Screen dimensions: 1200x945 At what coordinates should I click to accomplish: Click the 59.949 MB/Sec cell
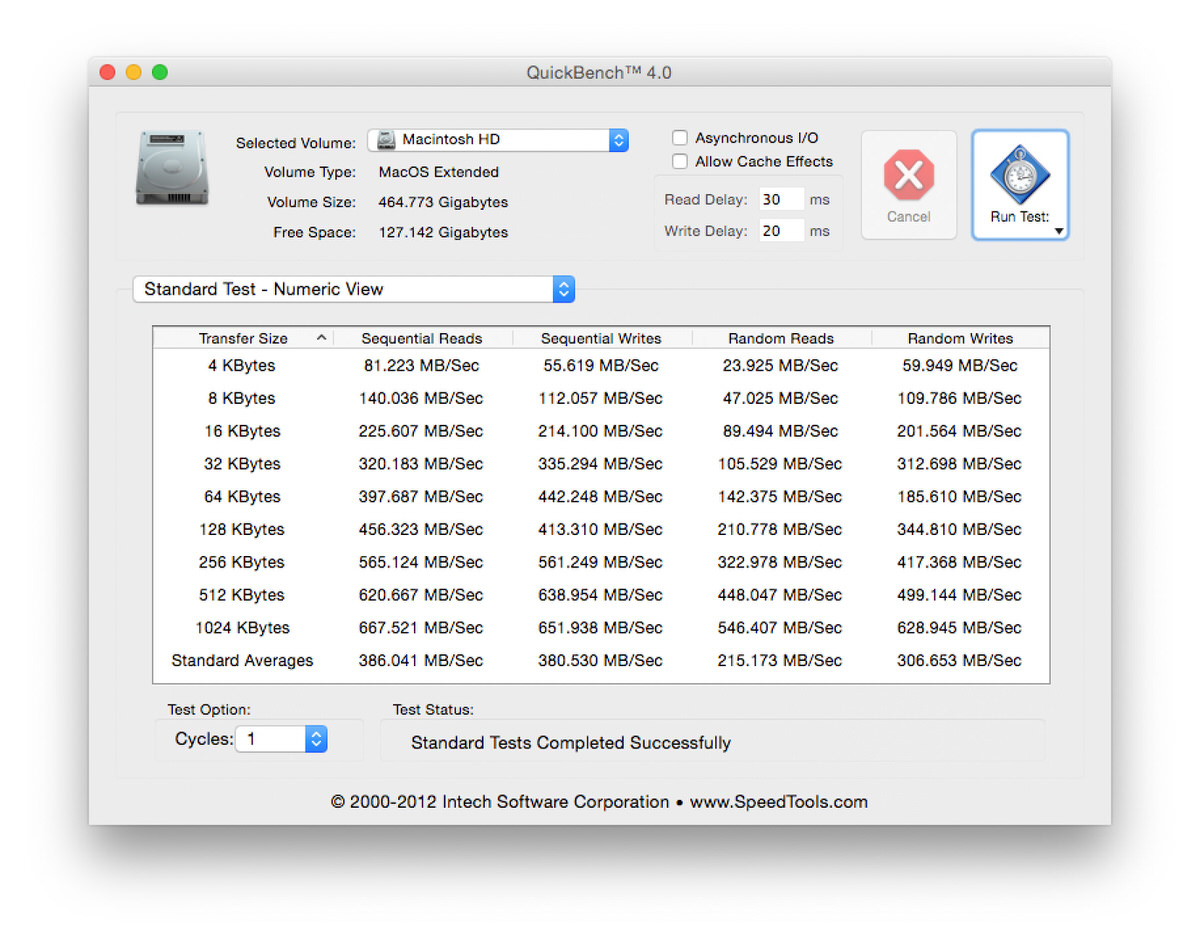(960, 366)
